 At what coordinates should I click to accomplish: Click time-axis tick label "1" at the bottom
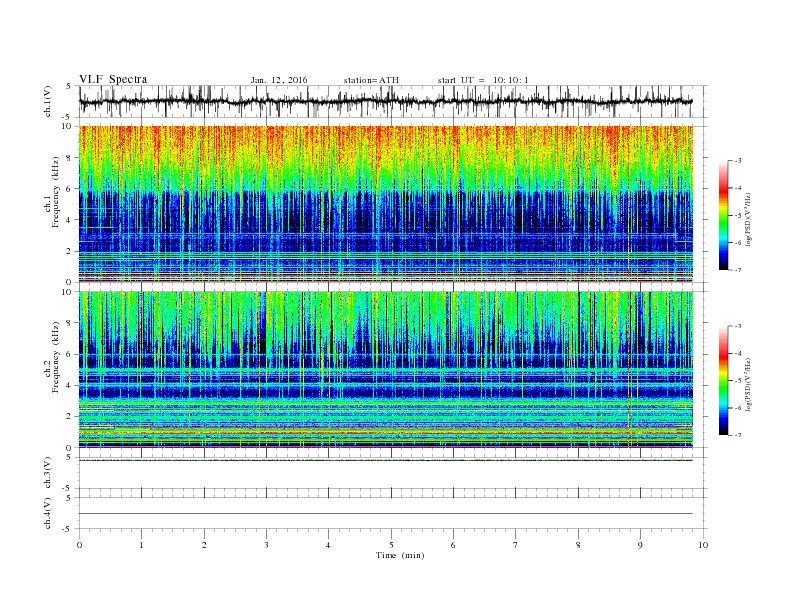141,545
